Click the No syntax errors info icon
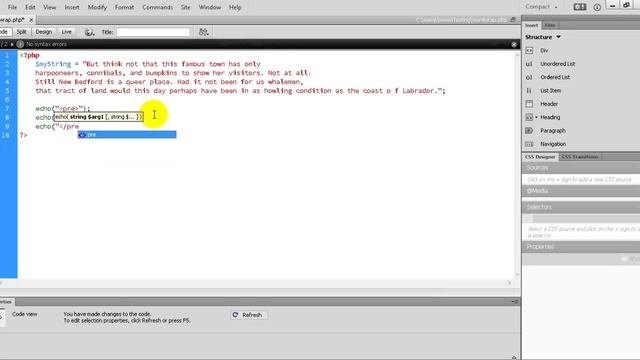Screen dimensions: 640x360 pos(20,44)
